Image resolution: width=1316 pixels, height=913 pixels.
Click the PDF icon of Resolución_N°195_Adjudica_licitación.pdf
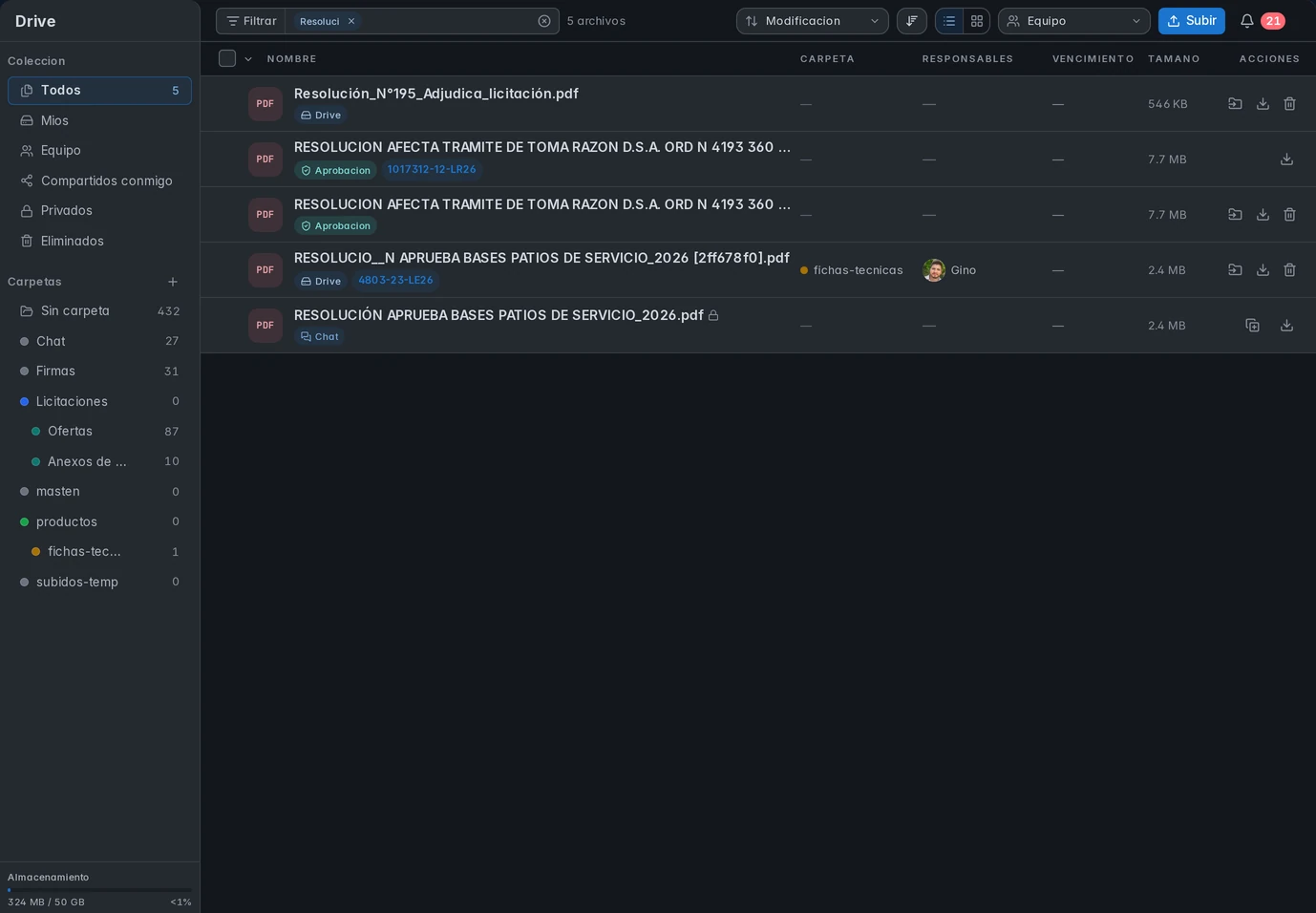(265, 104)
